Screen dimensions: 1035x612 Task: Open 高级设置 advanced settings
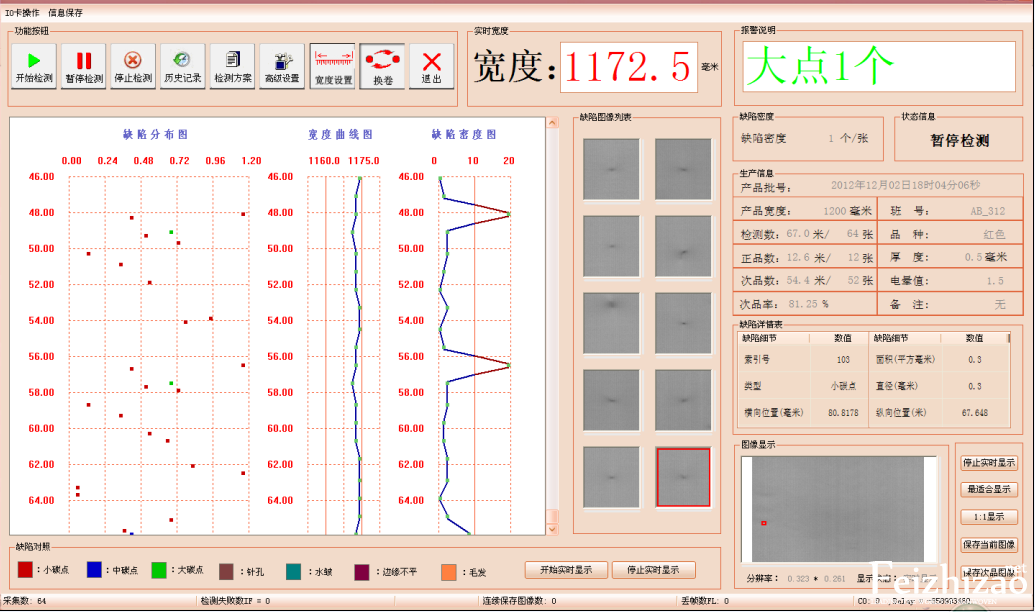click(x=282, y=66)
